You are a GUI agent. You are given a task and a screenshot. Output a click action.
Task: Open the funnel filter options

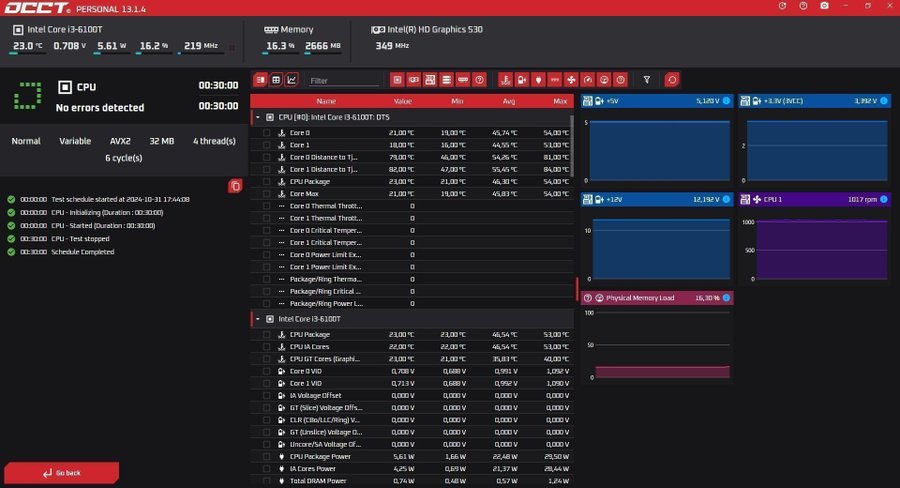(x=647, y=80)
